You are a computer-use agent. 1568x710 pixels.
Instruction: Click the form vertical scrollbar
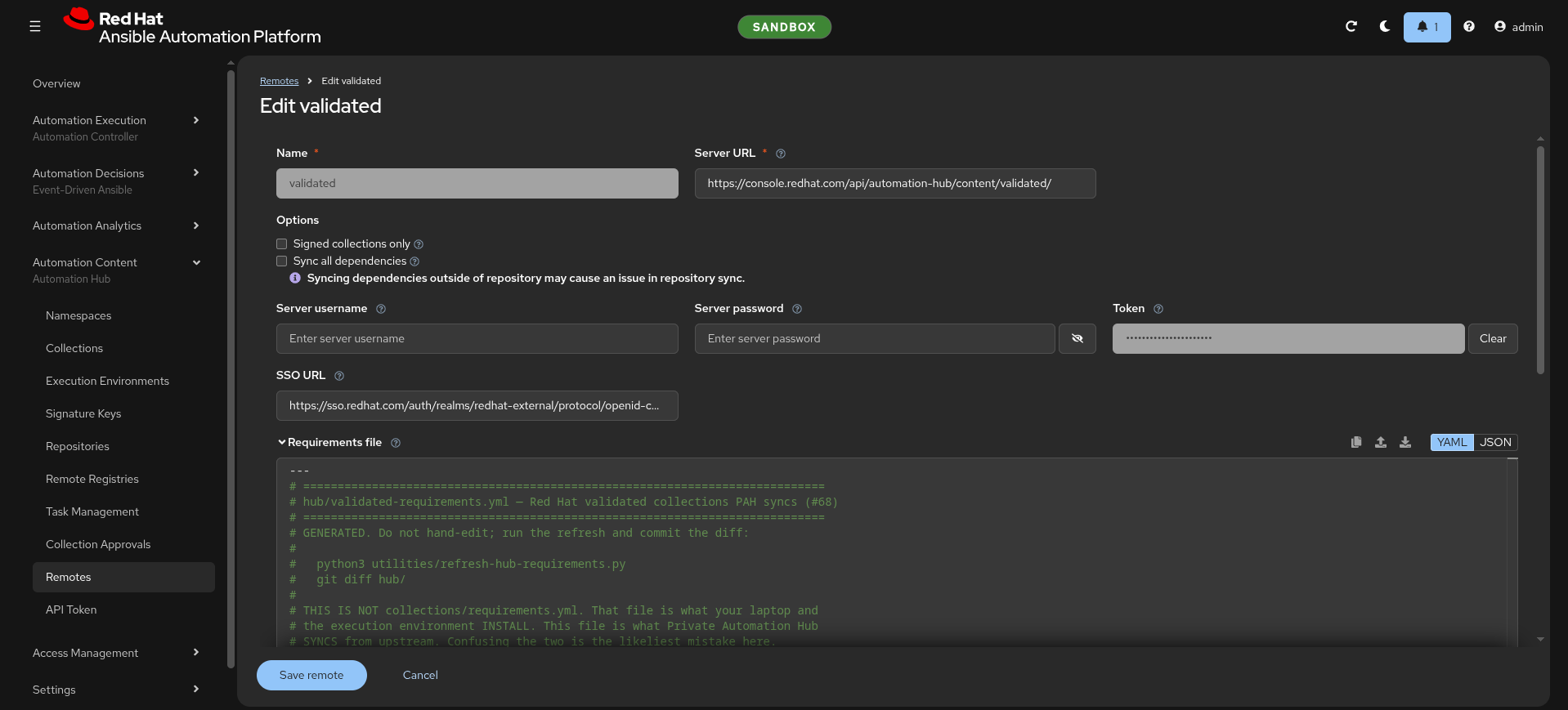click(x=1540, y=260)
